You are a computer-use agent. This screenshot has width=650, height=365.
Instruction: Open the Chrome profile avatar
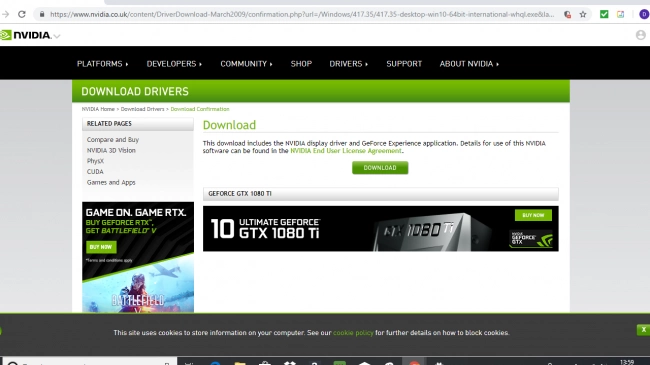click(644, 15)
